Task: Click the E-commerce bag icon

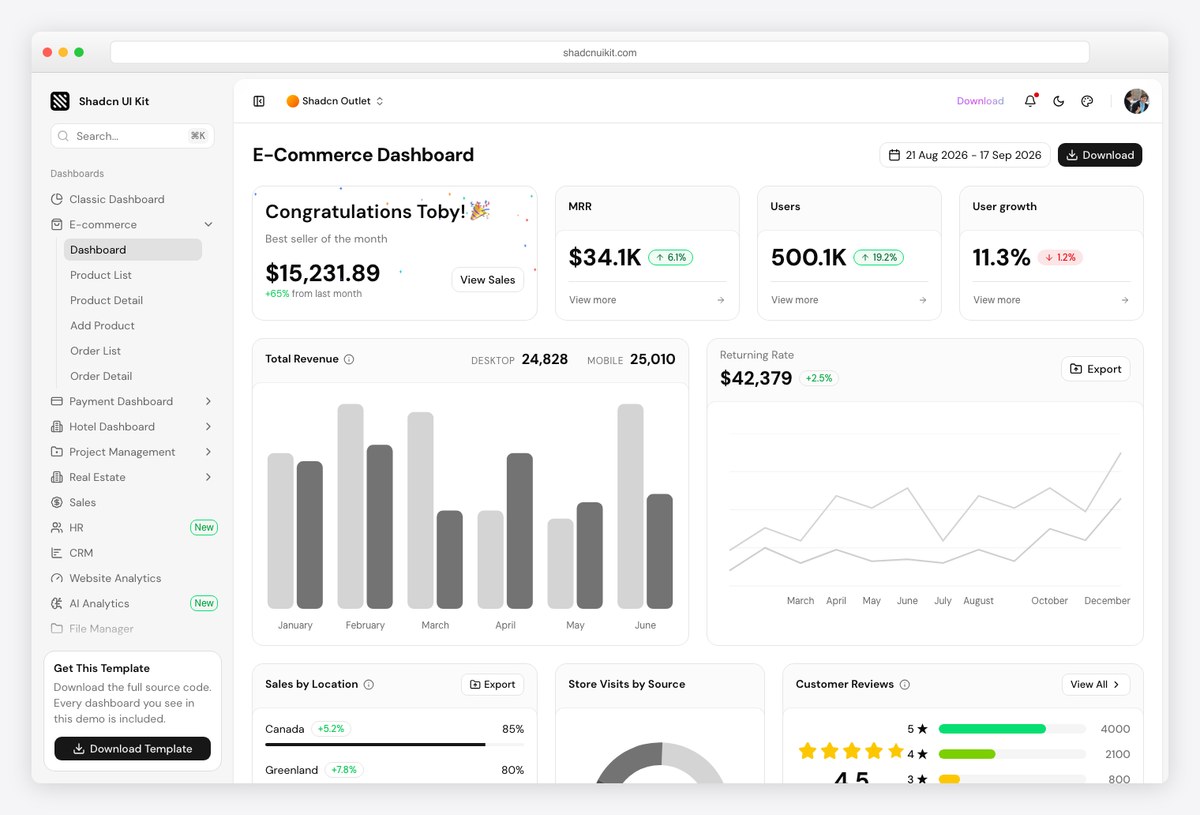Action: tap(57, 224)
